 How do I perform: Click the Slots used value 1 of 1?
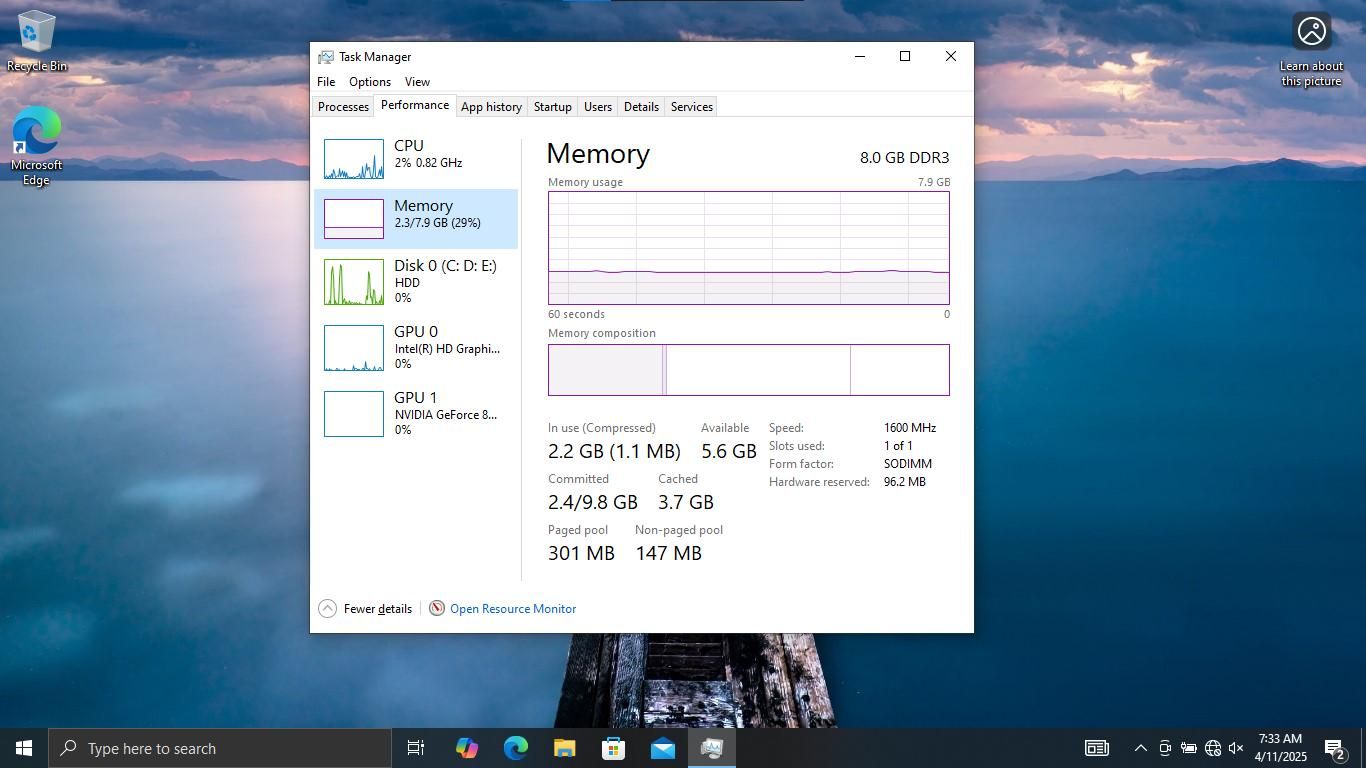(x=898, y=446)
